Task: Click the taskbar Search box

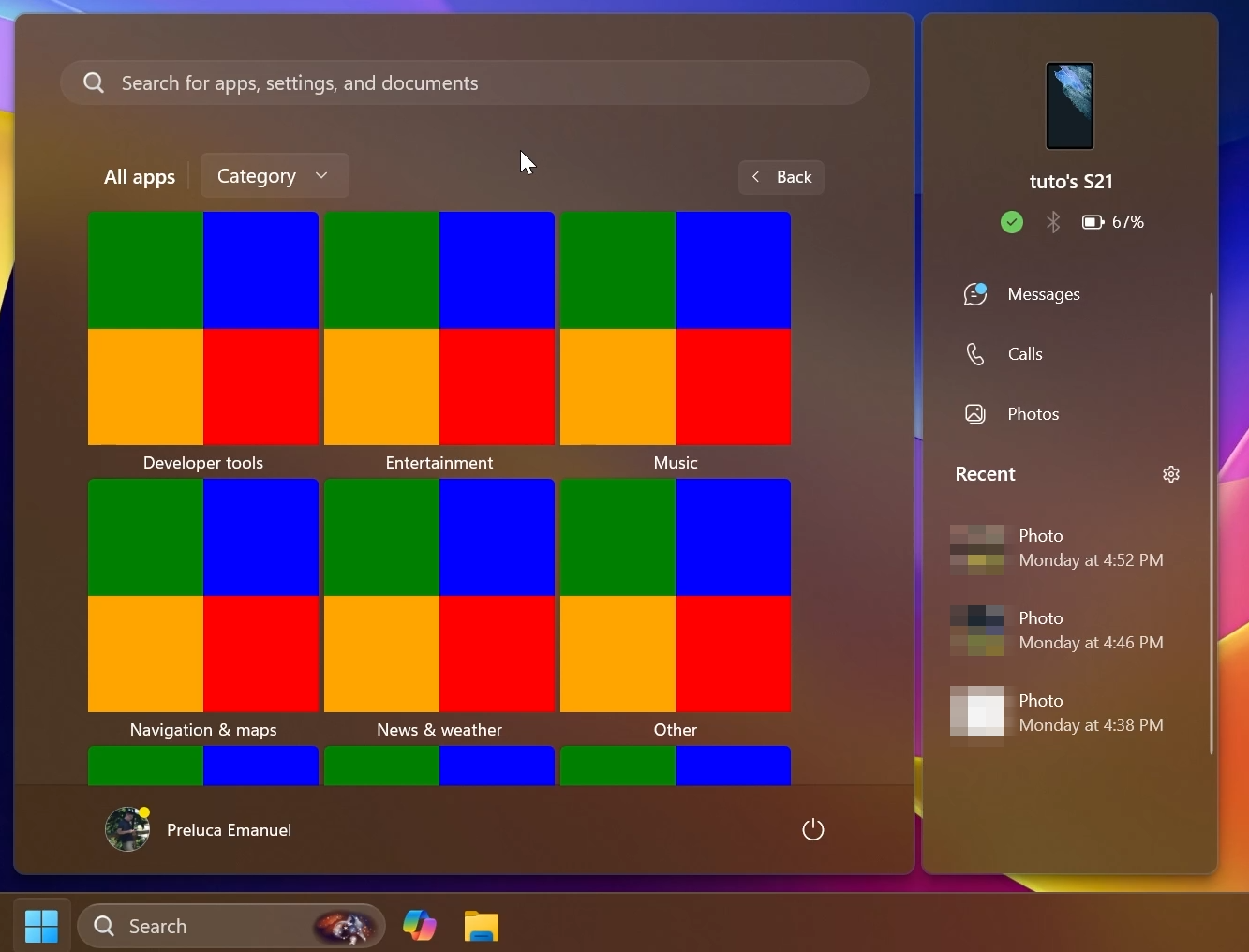Action: click(x=231, y=927)
